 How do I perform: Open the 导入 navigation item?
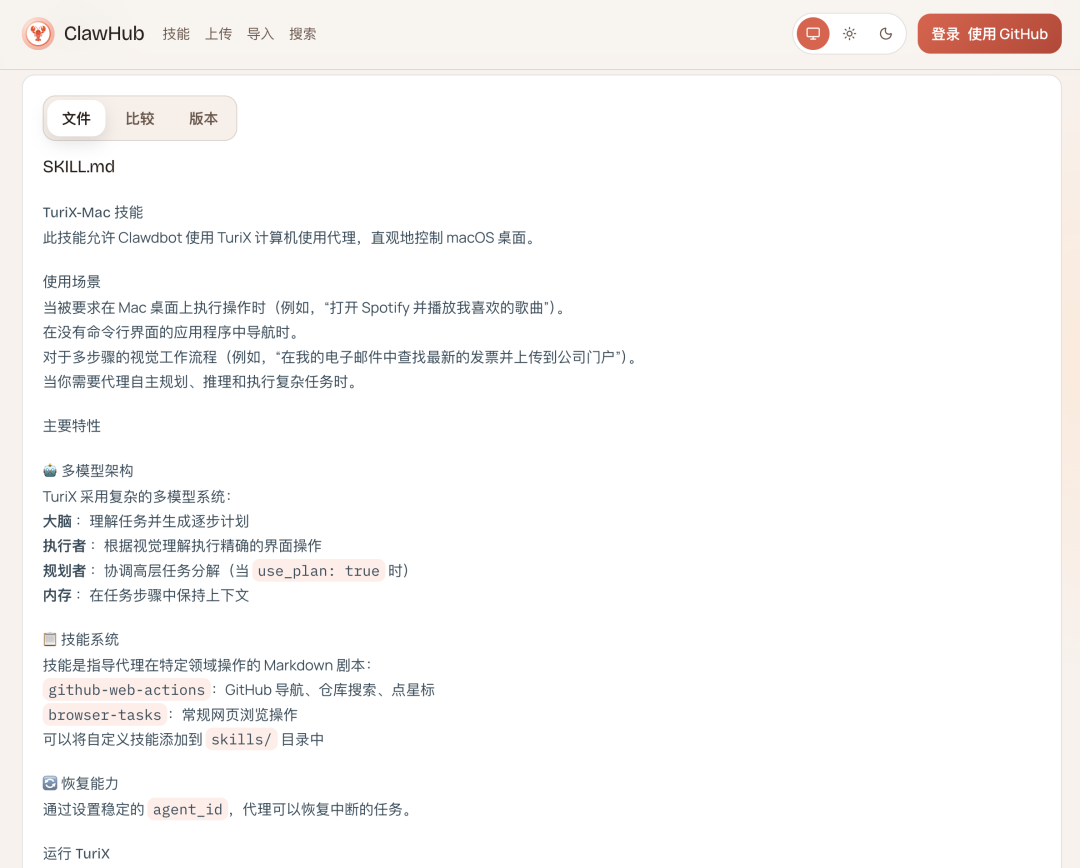click(260, 33)
